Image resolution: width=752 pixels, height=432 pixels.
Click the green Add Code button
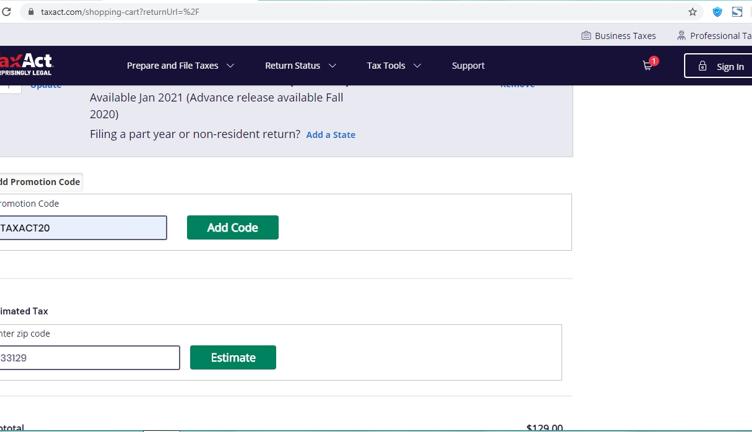(233, 228)
